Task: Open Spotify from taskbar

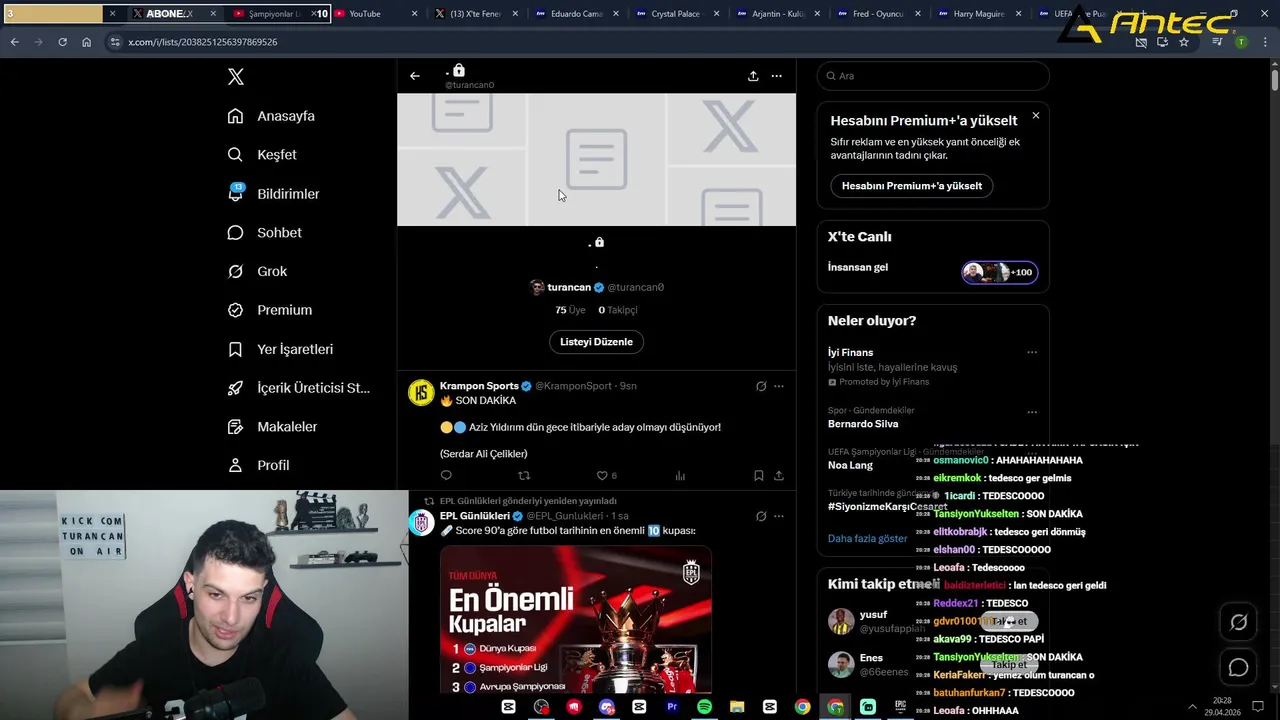Action: click(x=704, y=707)
